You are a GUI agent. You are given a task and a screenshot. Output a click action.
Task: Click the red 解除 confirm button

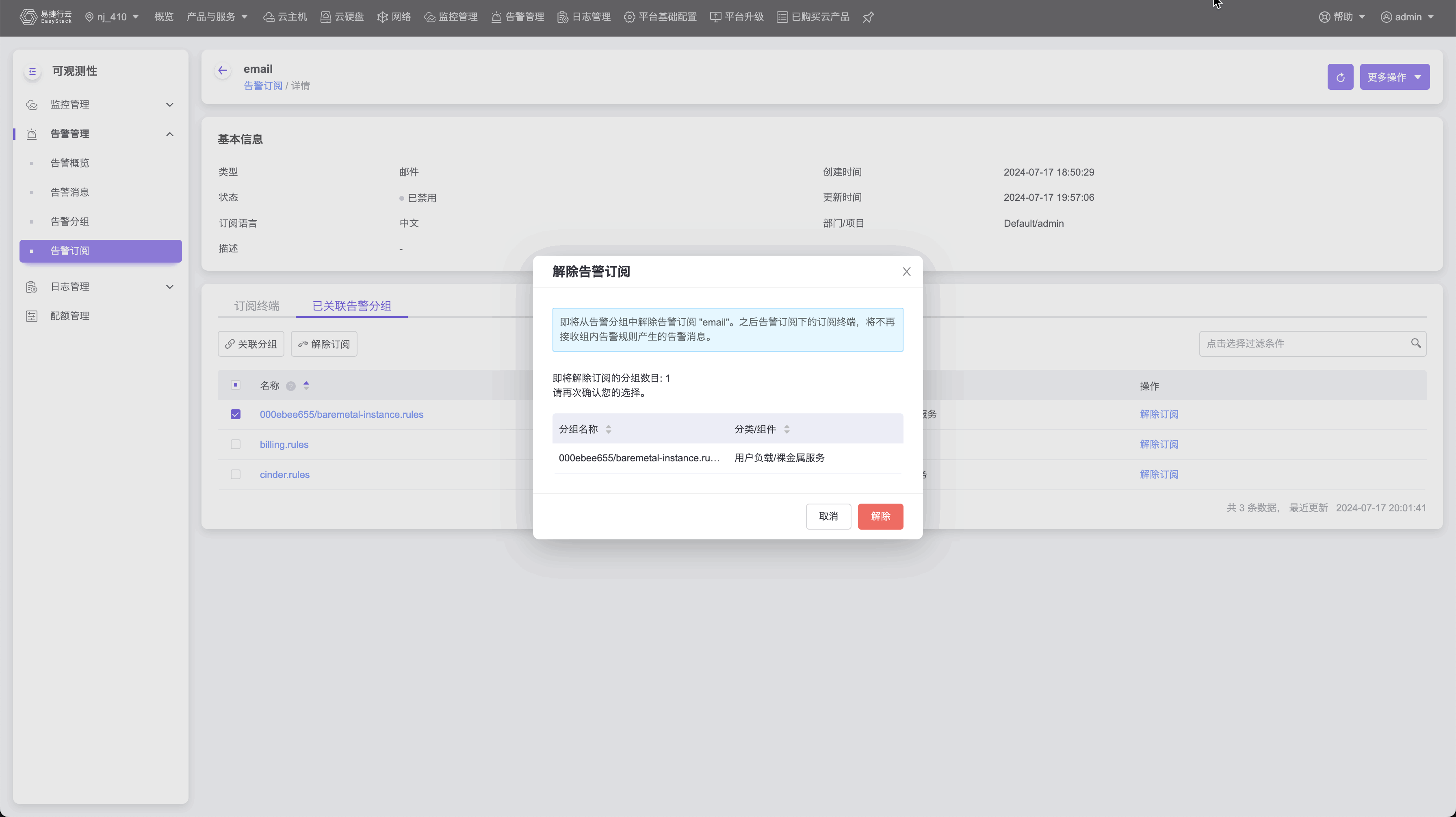880,516
